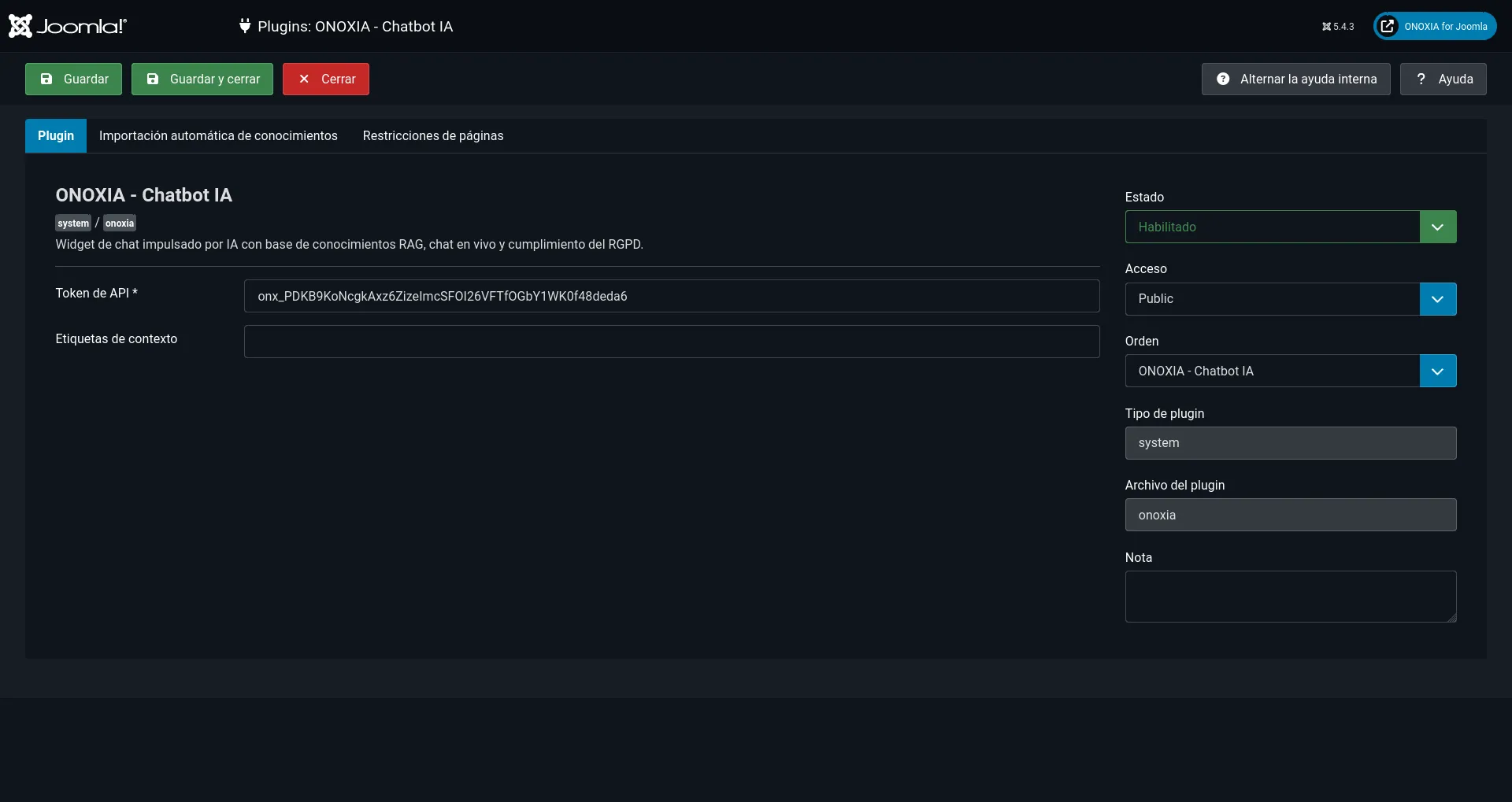1512x802 pixels.
Task: Click the Nota text area
Action: [1291, 597]
